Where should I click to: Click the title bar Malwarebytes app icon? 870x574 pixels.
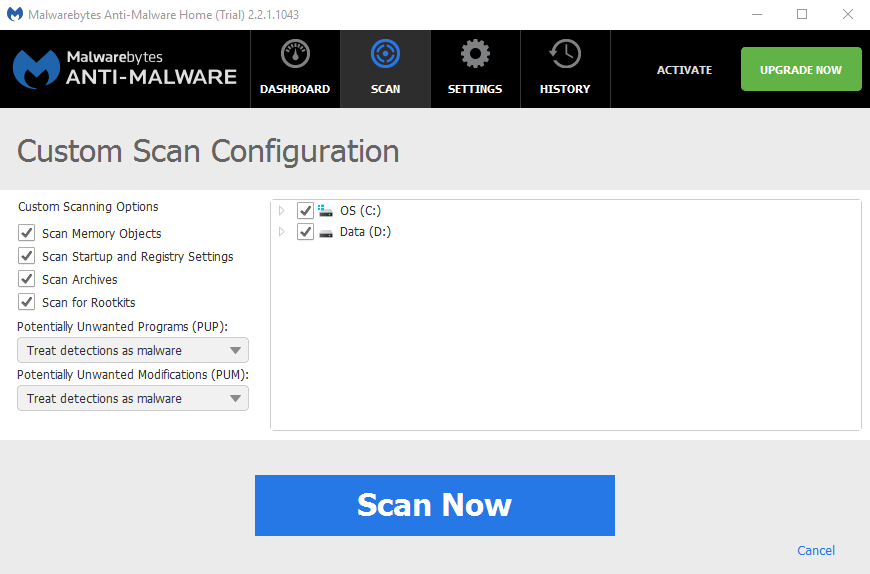14,14
